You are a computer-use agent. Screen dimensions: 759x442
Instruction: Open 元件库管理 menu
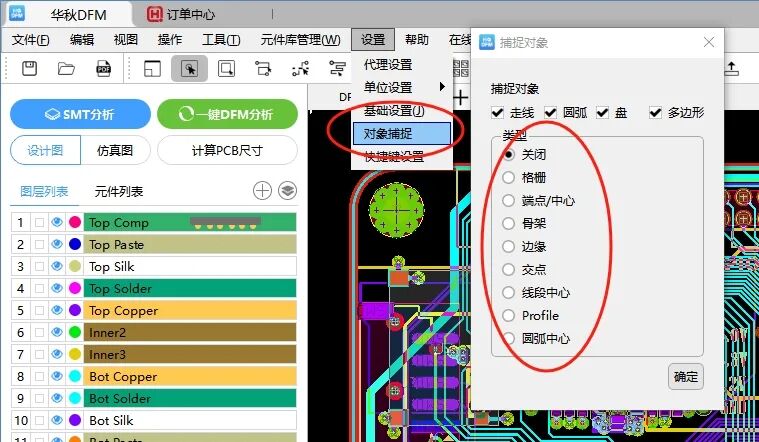[x=301, y=40]
